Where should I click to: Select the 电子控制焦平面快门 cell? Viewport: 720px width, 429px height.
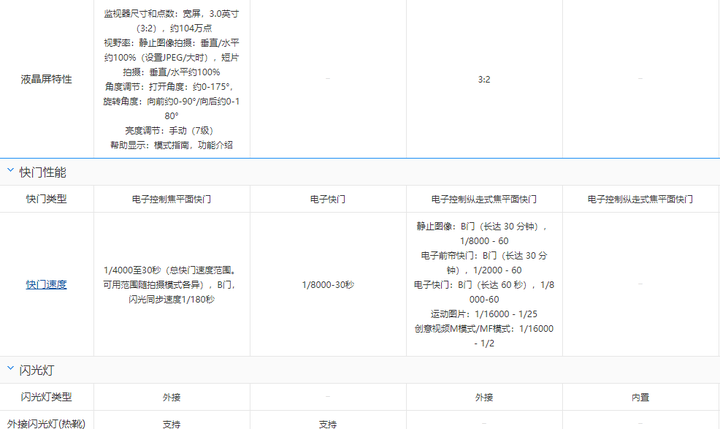point(172,199)
